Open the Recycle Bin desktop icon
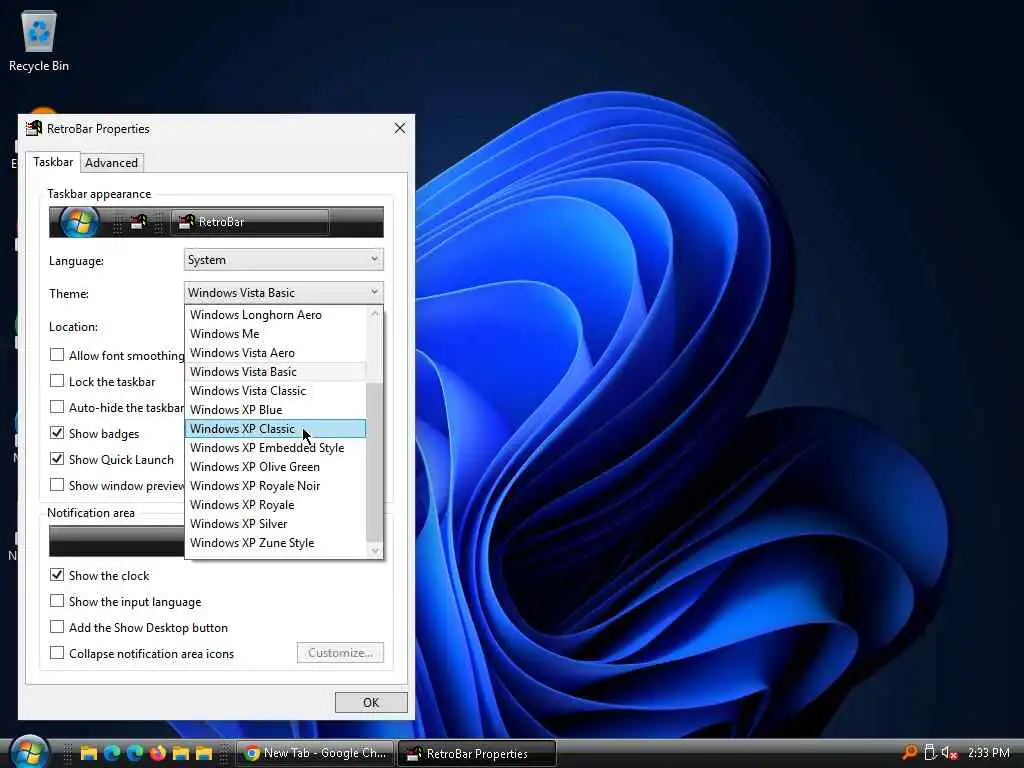The image size is (1024, 768). tap(39, 40)
